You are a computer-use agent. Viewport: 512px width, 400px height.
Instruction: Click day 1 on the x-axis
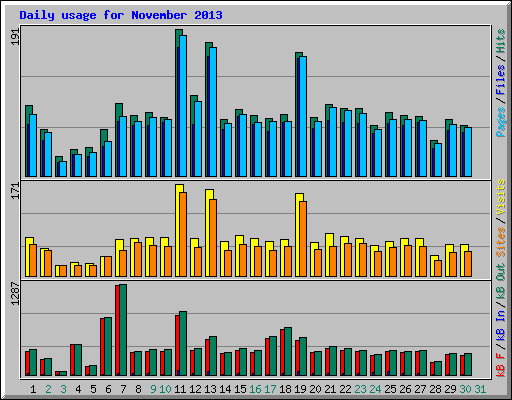tap(33, 389)
